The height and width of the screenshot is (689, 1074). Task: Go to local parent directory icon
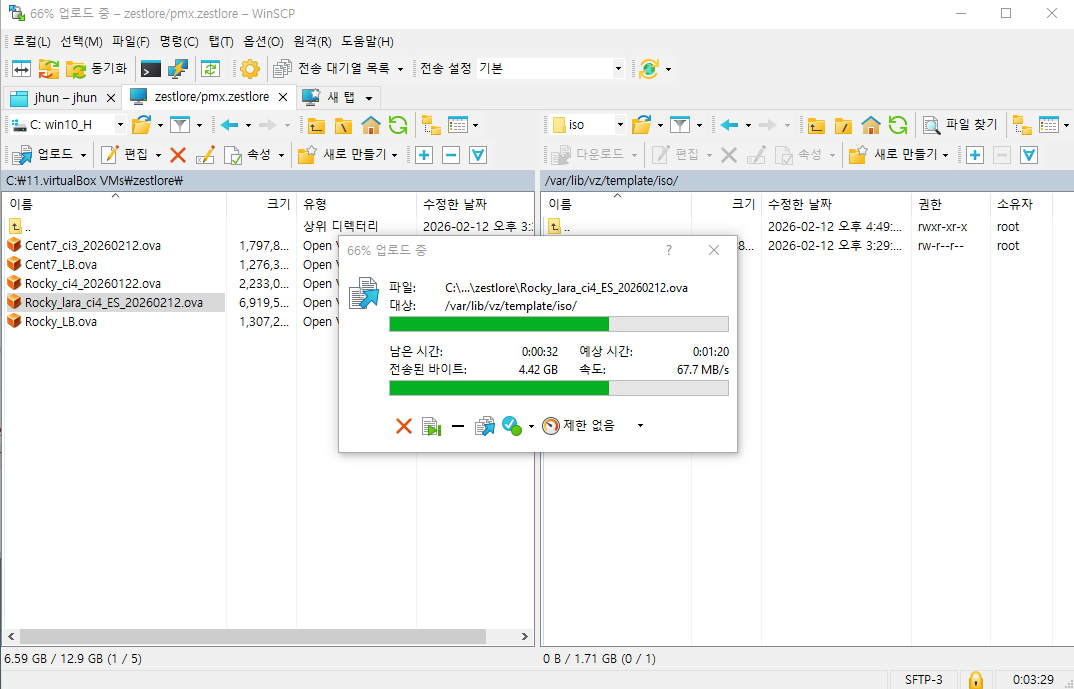pyautogui.click(x=316, y=125)
